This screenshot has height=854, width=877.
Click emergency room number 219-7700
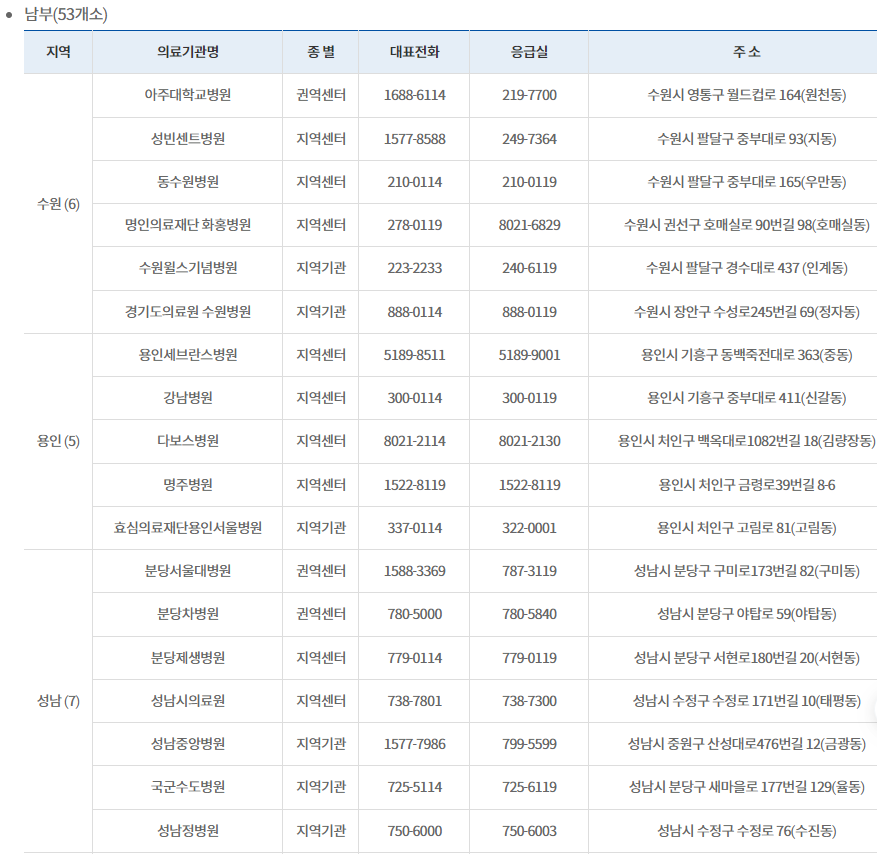(529, 95)
